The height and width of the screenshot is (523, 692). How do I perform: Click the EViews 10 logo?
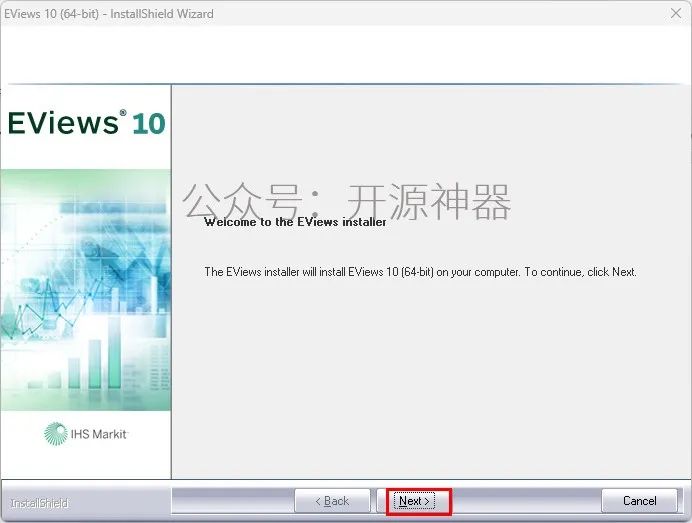[x=86, y=123]
